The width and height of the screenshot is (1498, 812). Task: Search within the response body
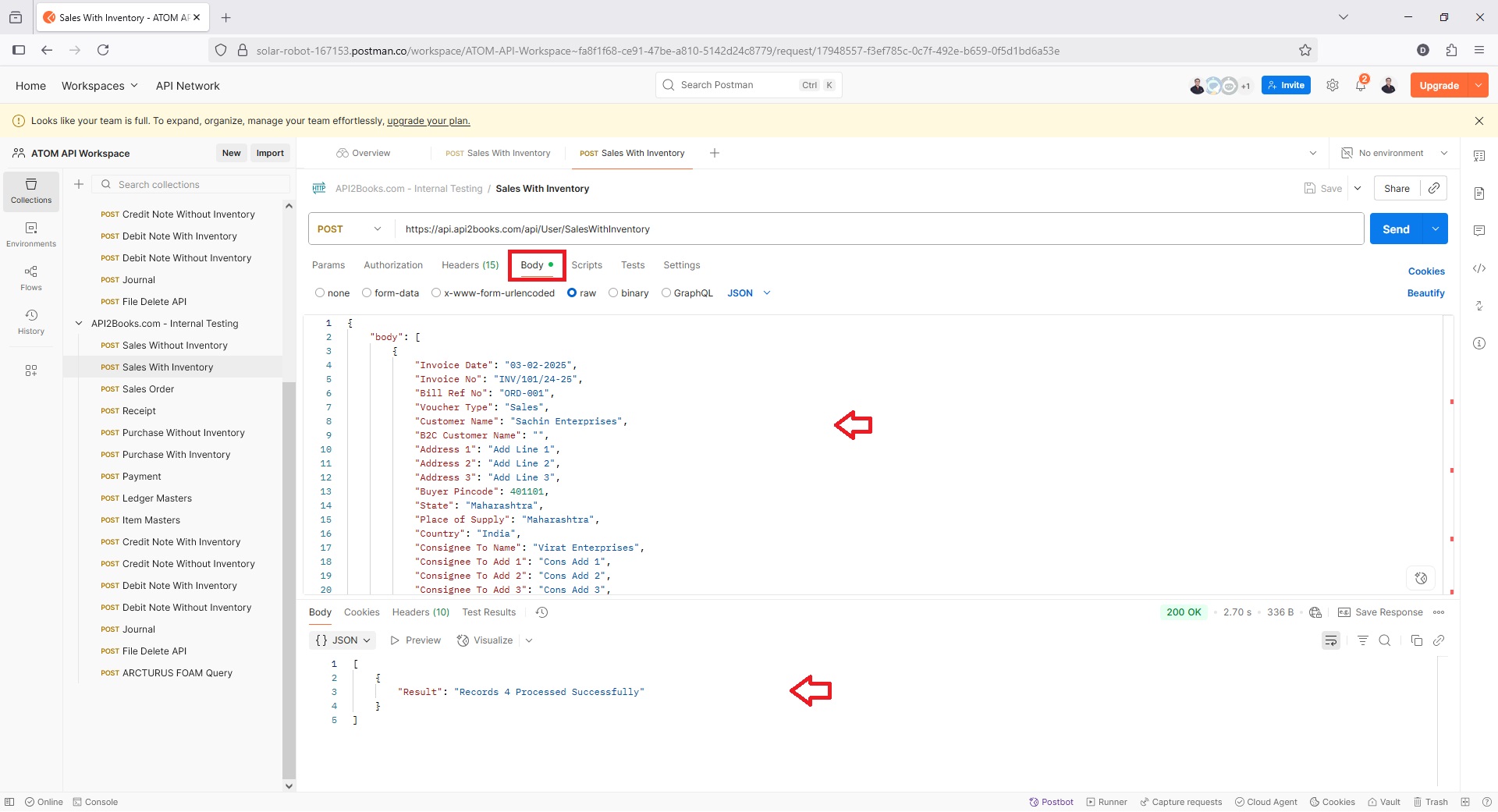pos(1385,640)
